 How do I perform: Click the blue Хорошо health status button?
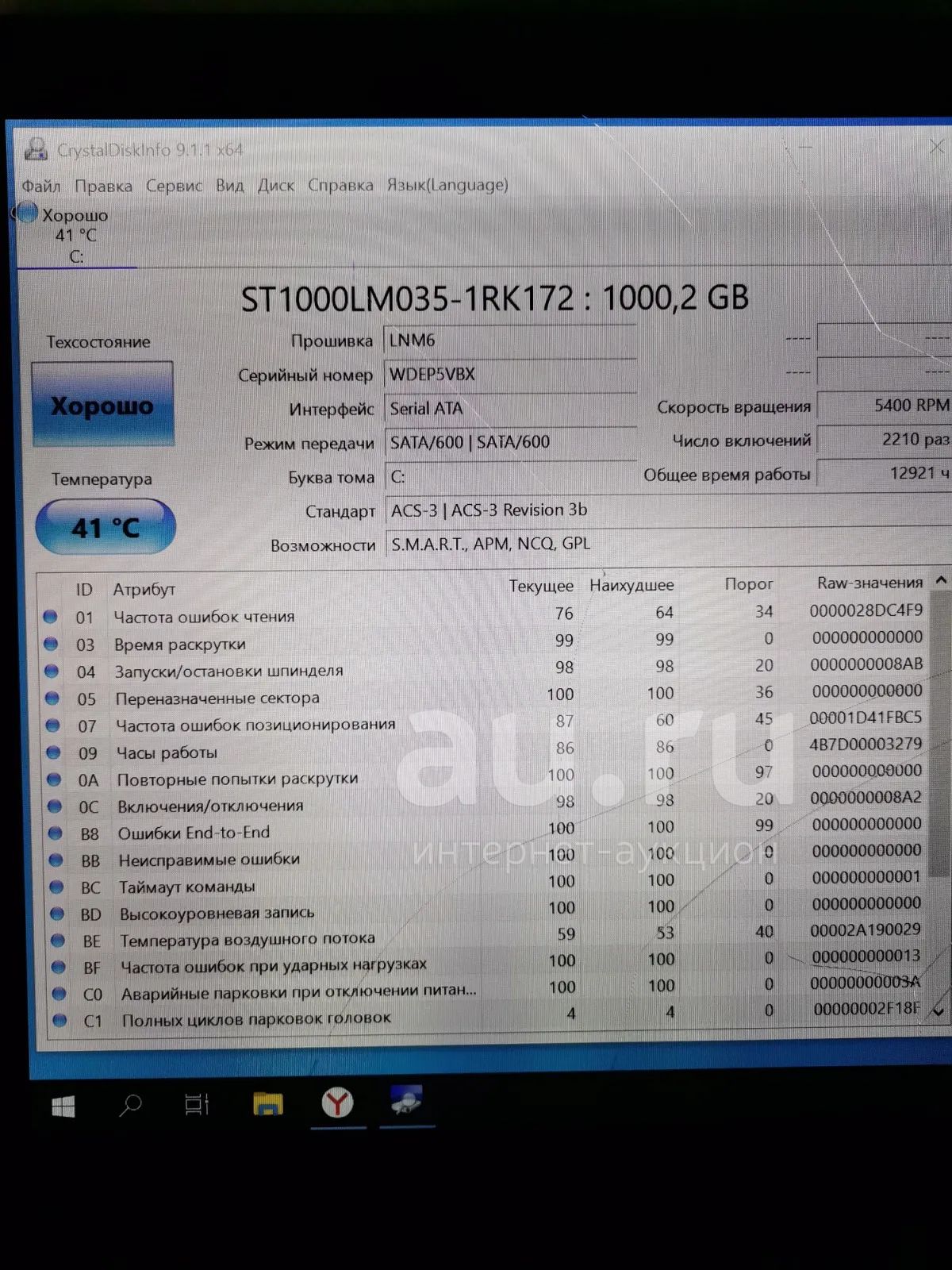[x=102, y=405]
